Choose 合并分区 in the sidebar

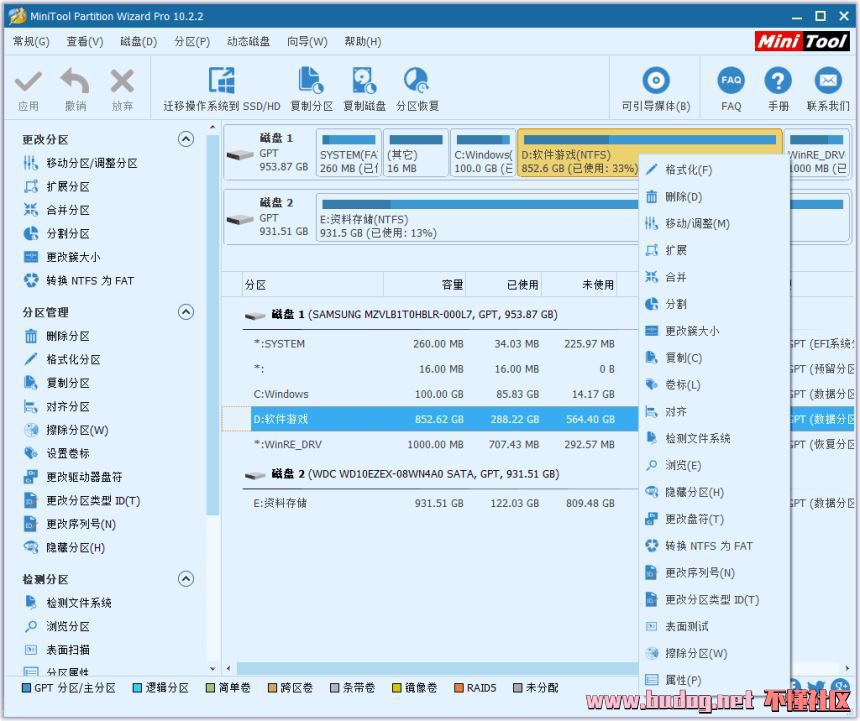click(x=56, y=210)
